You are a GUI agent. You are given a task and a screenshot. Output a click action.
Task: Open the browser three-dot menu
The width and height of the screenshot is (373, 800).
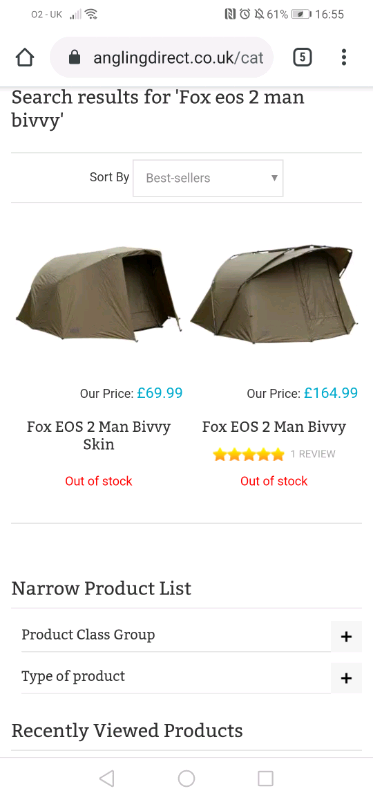(x=344, y=58)
